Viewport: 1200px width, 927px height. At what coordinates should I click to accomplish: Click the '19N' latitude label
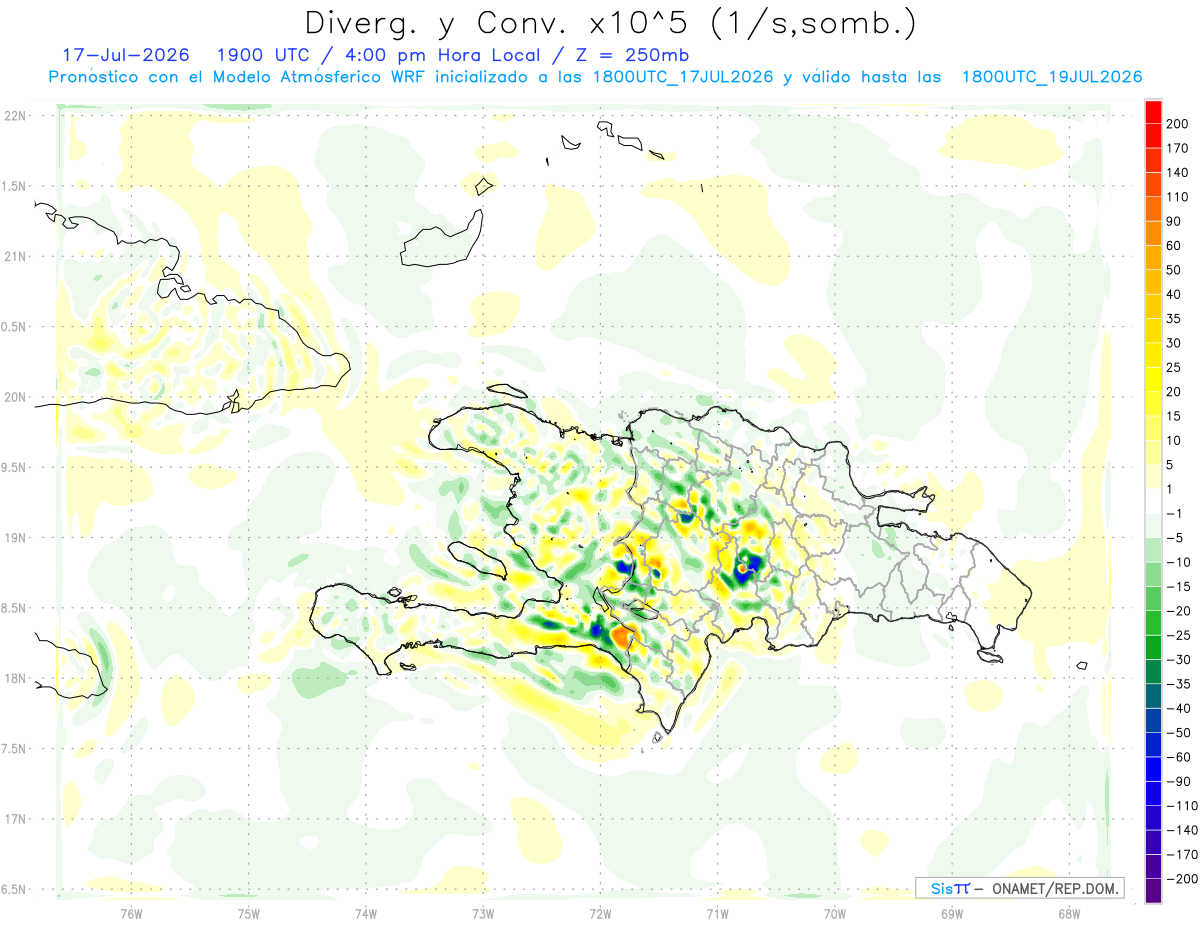tap(15, 538)
